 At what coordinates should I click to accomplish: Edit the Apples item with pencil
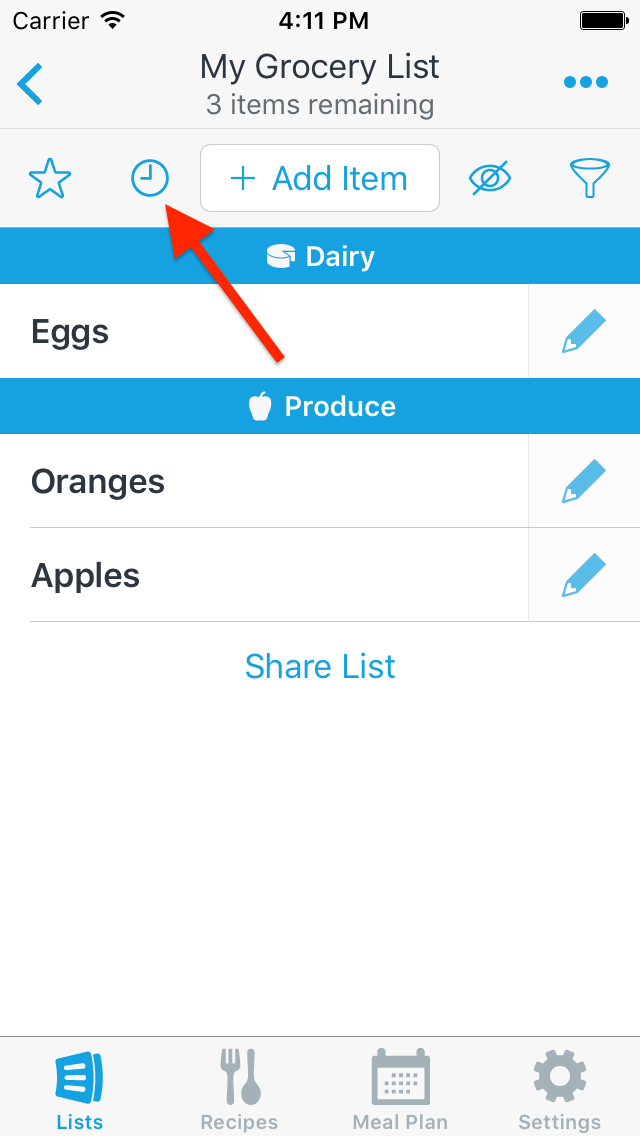click(584, 576)
